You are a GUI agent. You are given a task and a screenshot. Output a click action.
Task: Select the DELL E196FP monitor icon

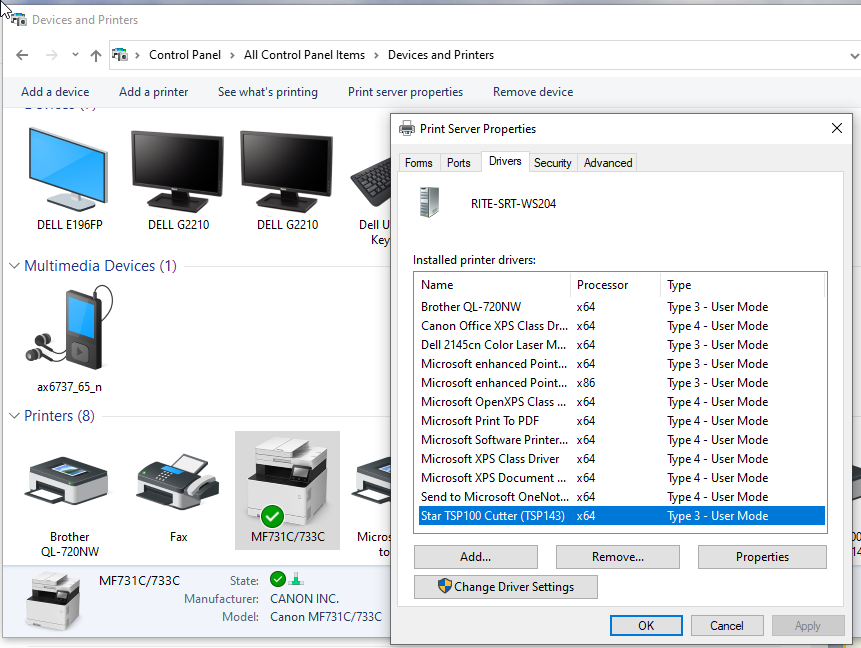click(x=69, y=169)
